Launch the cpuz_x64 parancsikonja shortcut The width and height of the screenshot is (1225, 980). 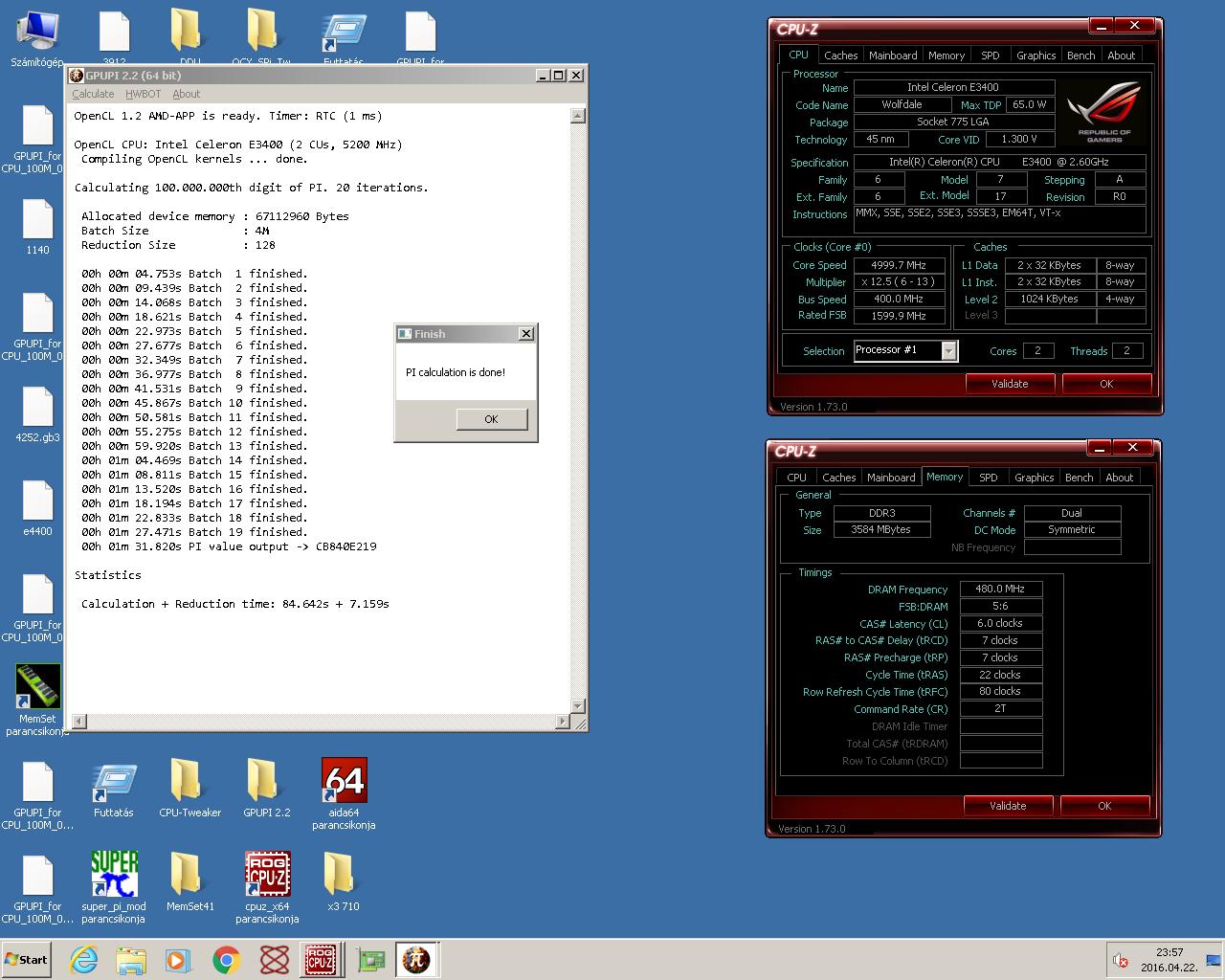click(x=267, y=887)
